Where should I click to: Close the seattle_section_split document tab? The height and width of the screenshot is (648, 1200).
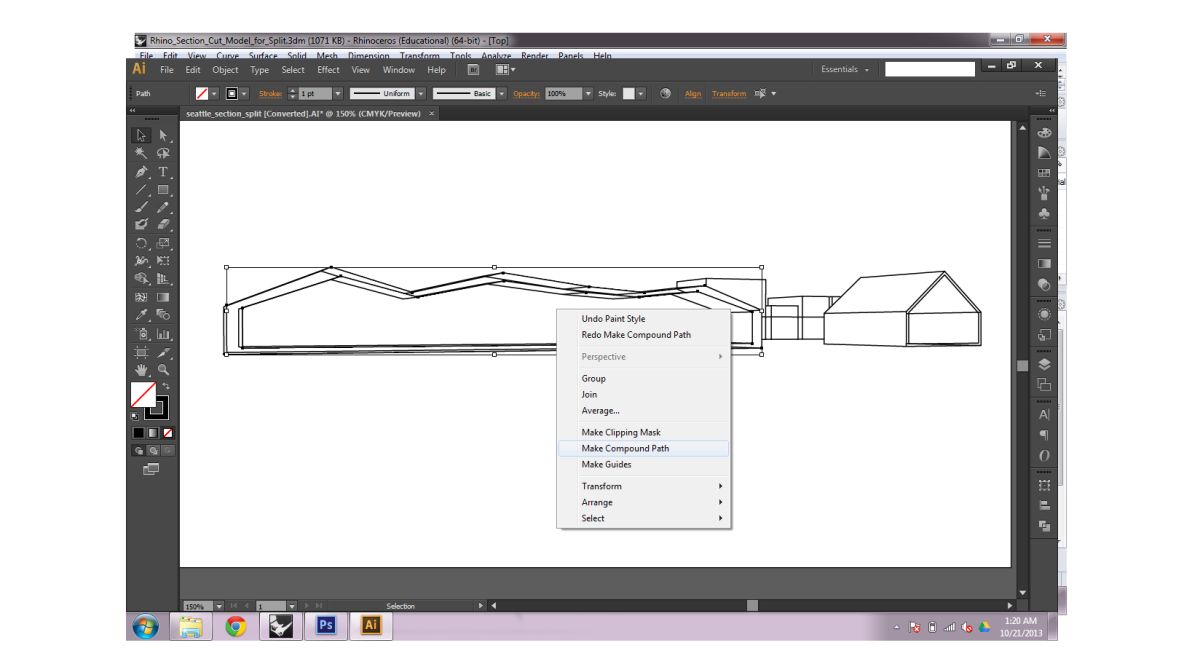432,114
